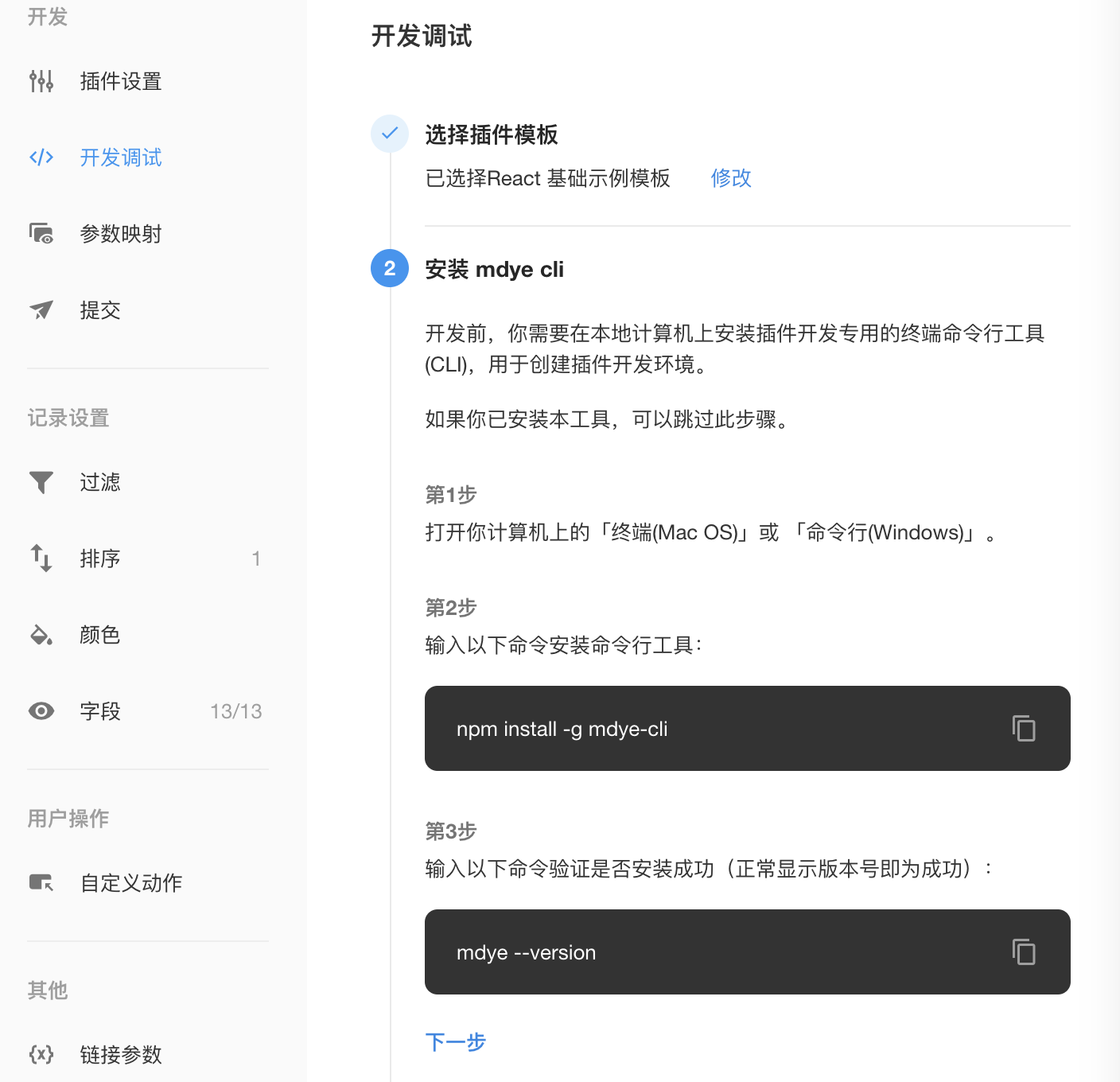Click the link parameters braces icon
Screen dimensions: 1120x1082
coord(41,1055)
